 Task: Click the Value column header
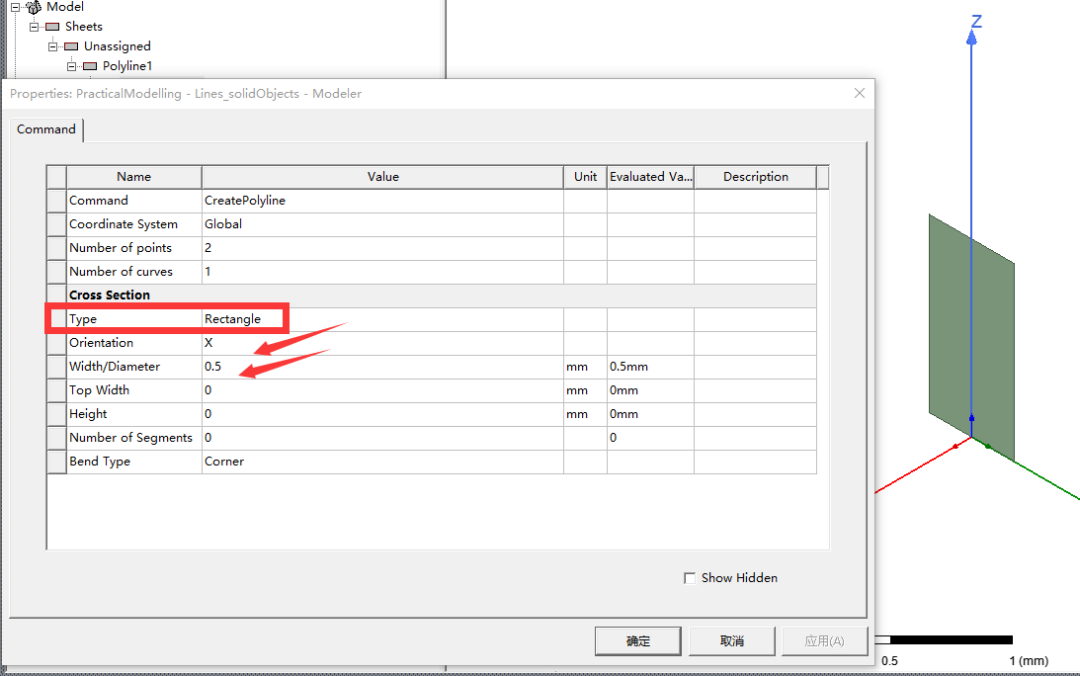point(382,177)
